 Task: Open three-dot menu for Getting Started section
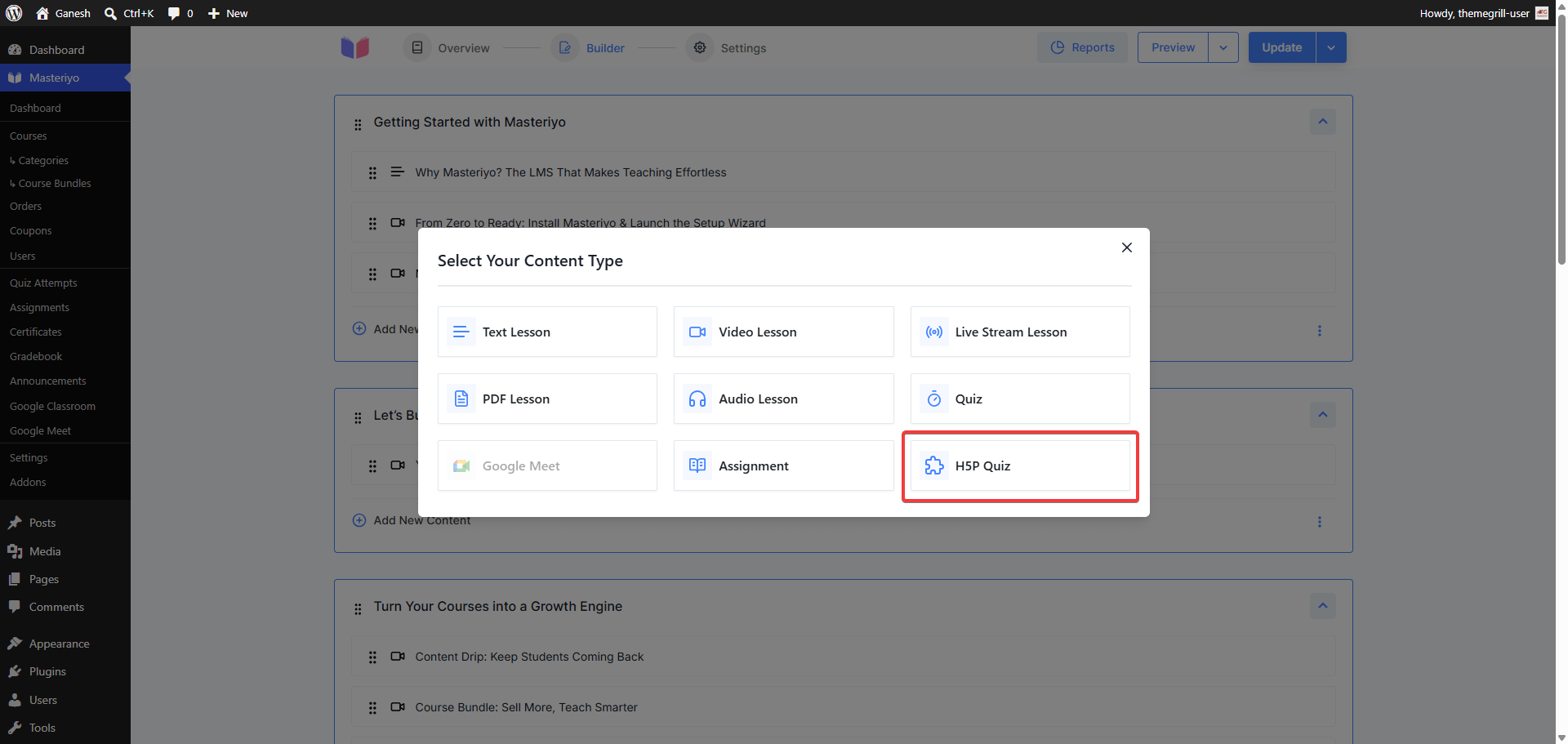click(1320, 331)
